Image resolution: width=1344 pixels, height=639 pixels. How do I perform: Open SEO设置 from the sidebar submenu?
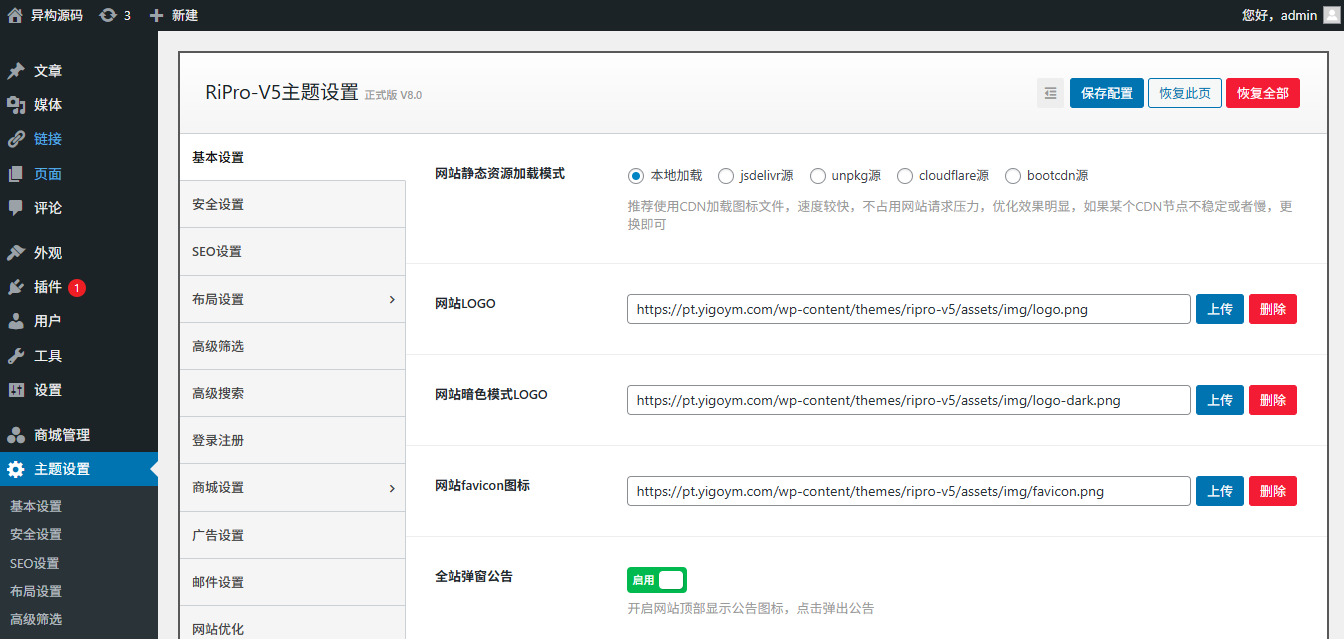coord(36,562)
